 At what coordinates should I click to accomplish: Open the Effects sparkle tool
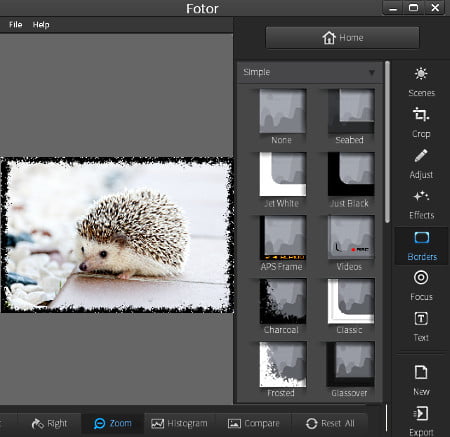point(421,196)
